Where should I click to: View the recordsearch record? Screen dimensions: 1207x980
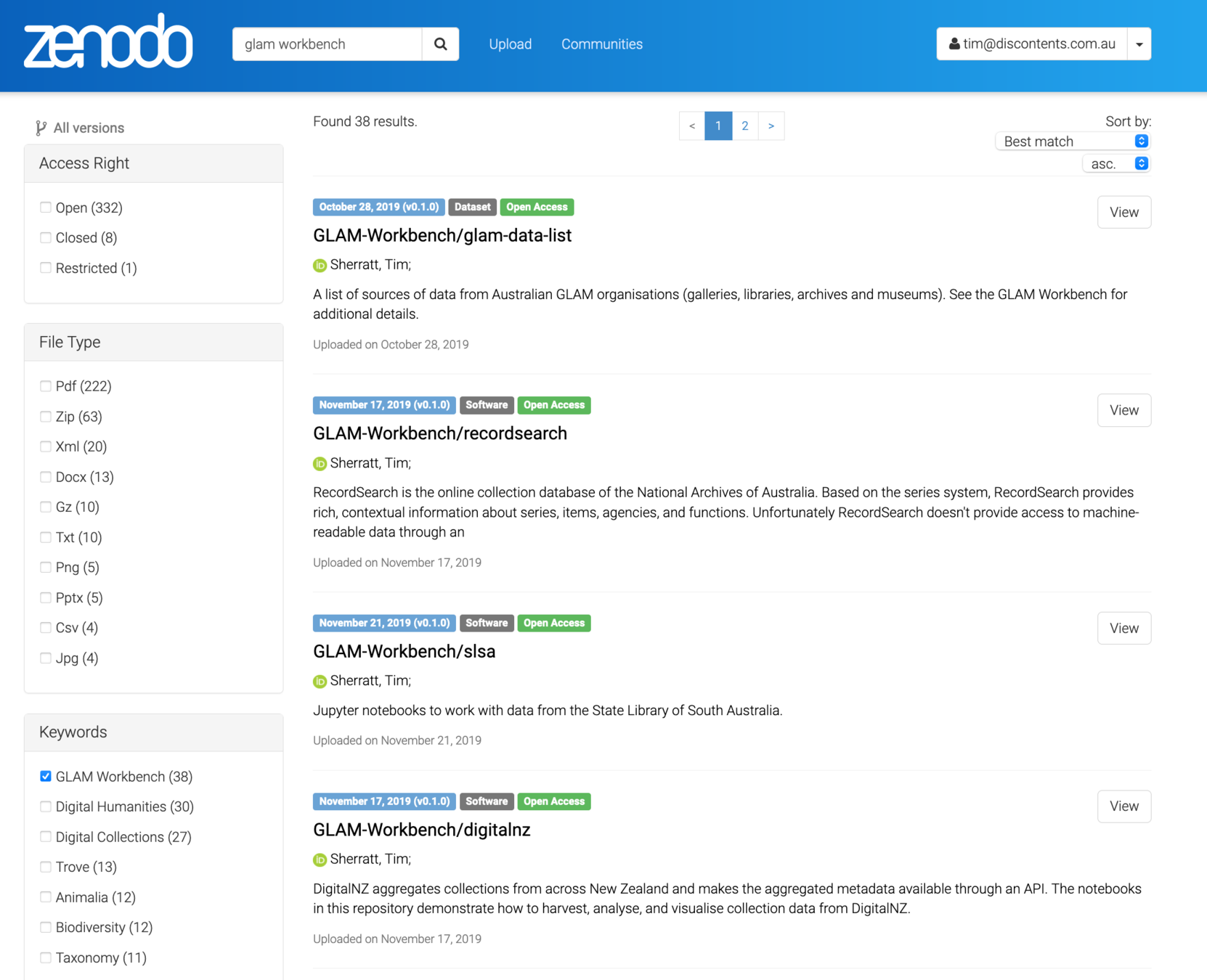[x=1124, y=410]
